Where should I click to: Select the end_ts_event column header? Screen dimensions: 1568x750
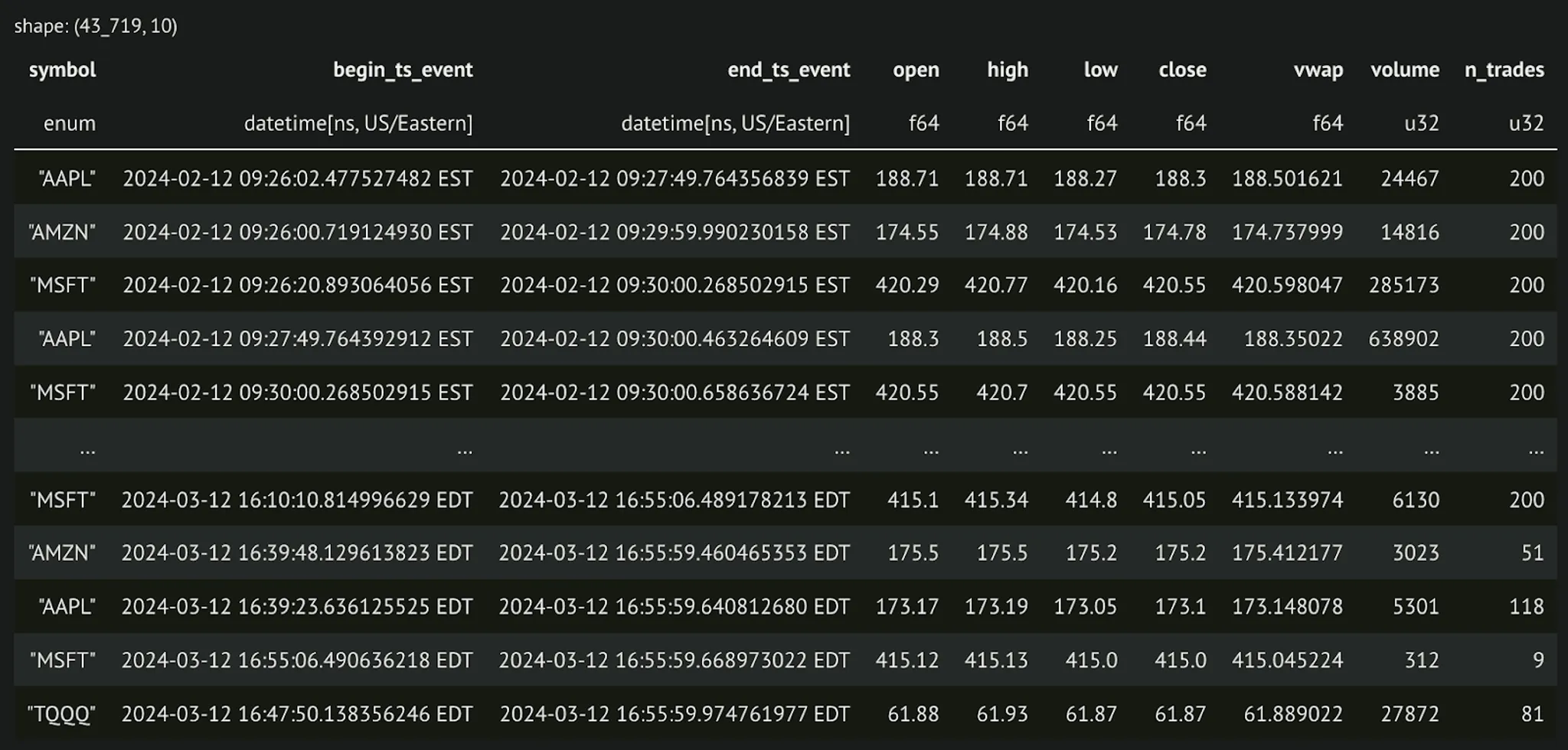click(x=789, y=70)
